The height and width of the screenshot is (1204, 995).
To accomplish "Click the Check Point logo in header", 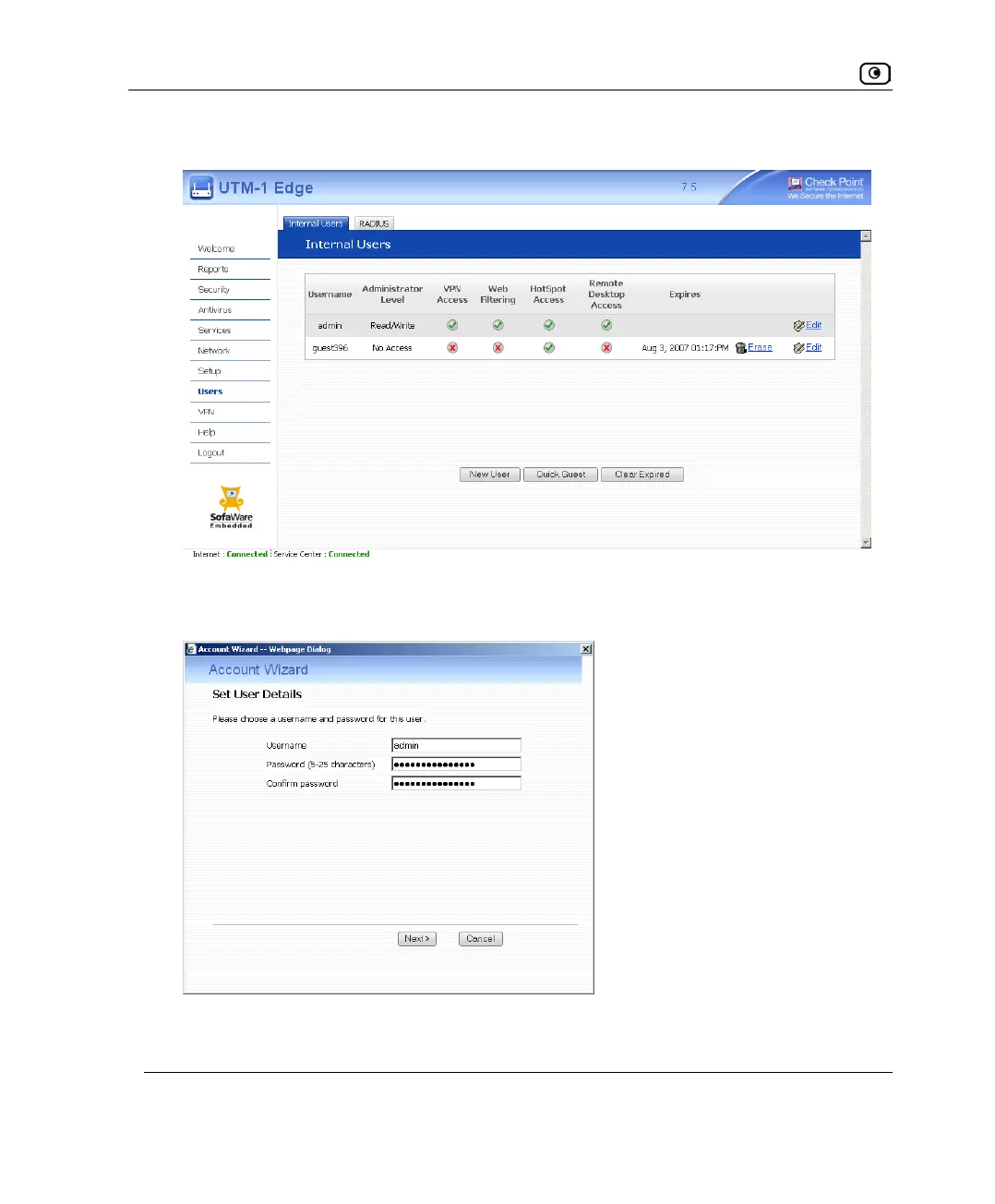I will pyautogui.click(x=825, y=187).
